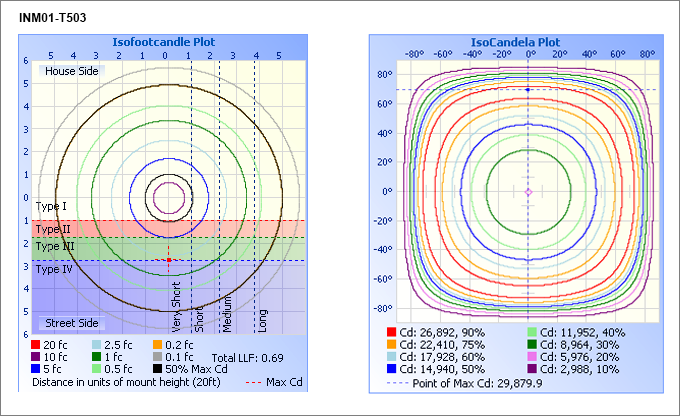The width and height of the screenshot is (680, 416).
Task: Click the pink diamond at IsoCandela plot center
Action: (528, 190)
